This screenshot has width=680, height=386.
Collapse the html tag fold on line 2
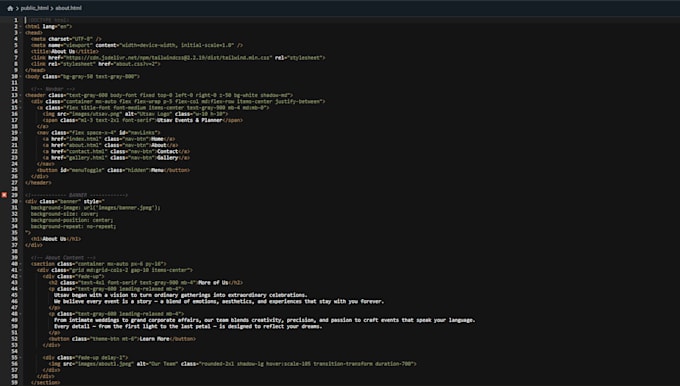click(21, 26)
